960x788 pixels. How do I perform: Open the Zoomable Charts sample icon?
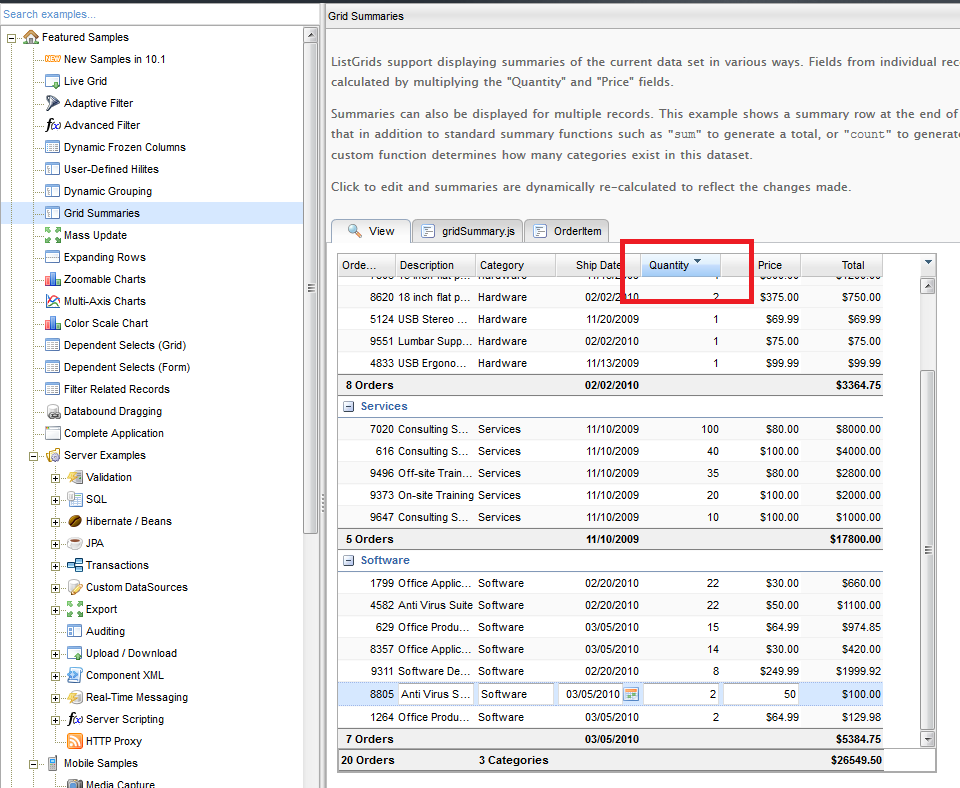coord(53,279)
